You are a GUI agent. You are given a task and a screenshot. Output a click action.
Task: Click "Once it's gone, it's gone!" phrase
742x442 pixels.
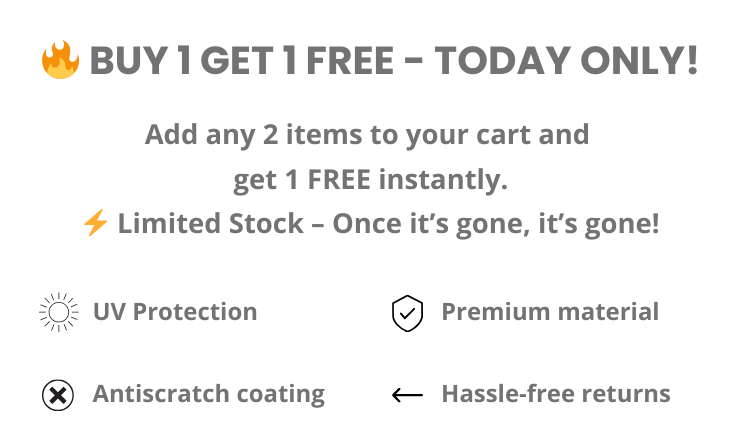[495, 224]
